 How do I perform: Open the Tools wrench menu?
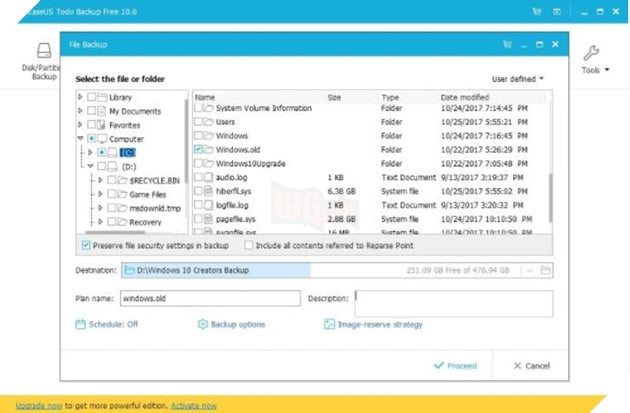pyautogui.click(x=592, y=58)
